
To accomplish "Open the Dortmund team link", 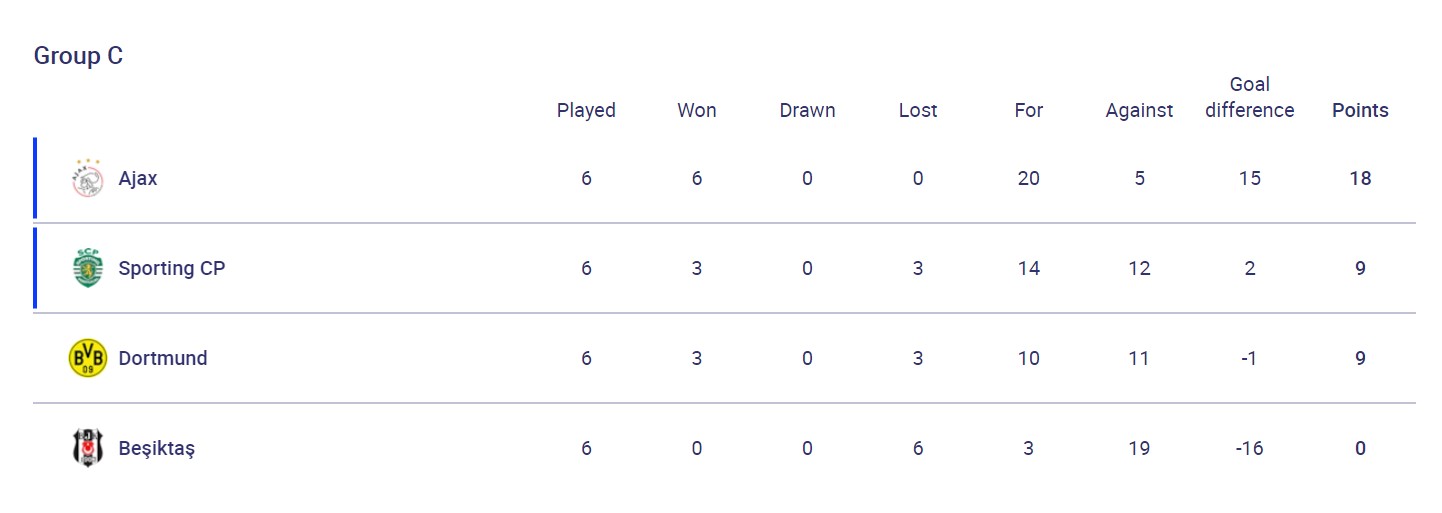I will [x=162, y=358].
